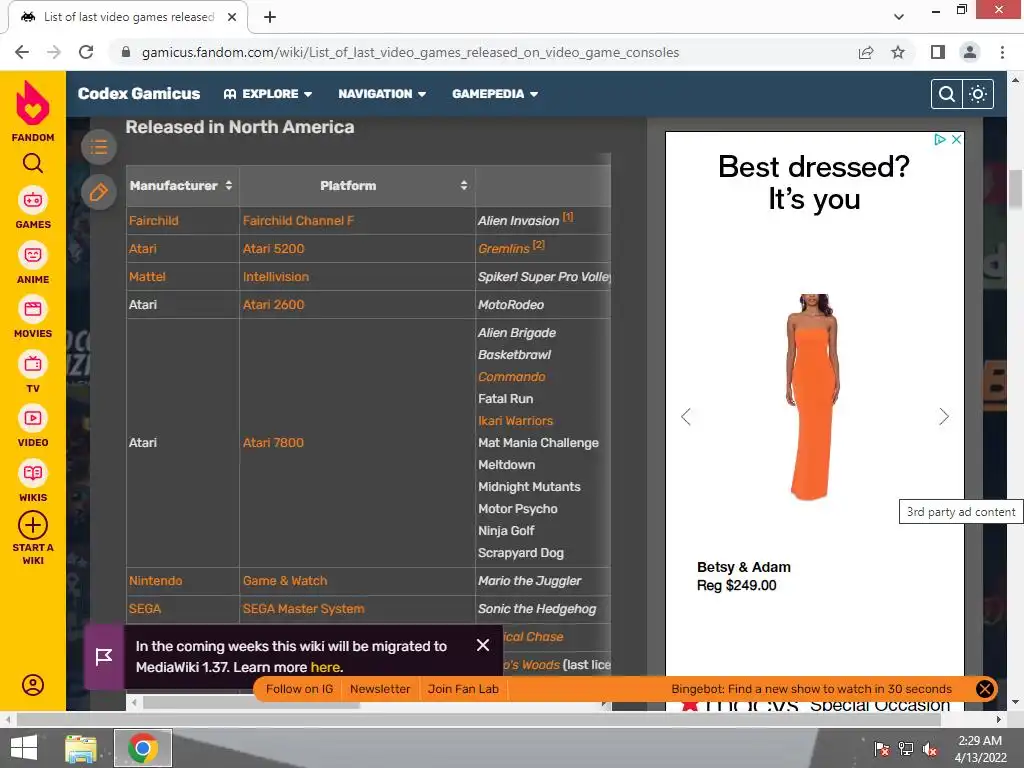Toggle light/dark theme sun icon

[x=978, y=94]
